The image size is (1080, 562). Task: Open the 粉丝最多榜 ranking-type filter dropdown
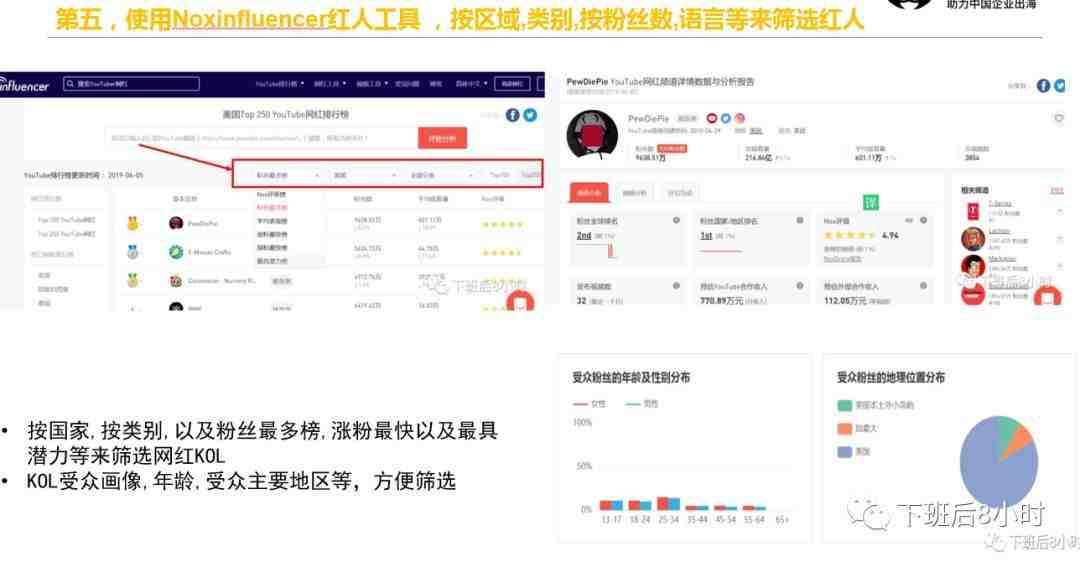click(x=287, y=176)
